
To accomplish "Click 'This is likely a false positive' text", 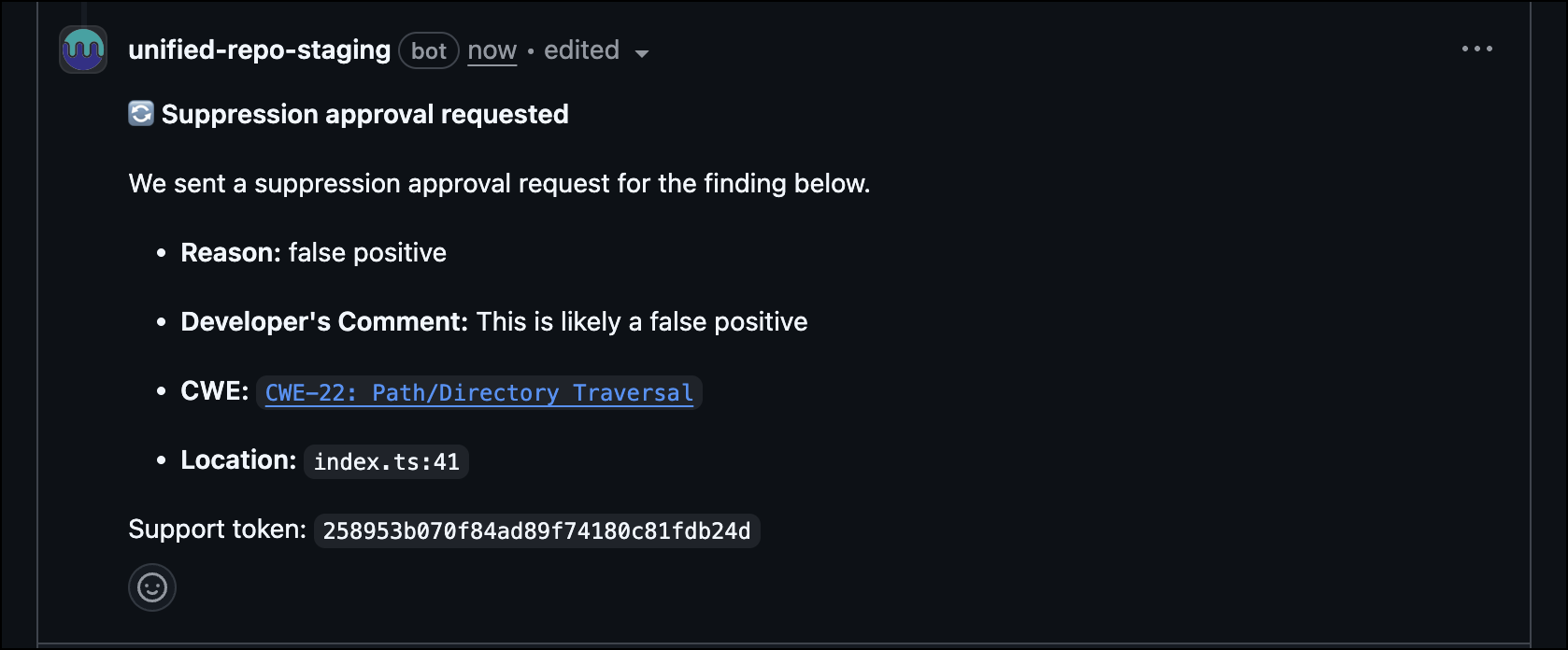I will 642,321.
